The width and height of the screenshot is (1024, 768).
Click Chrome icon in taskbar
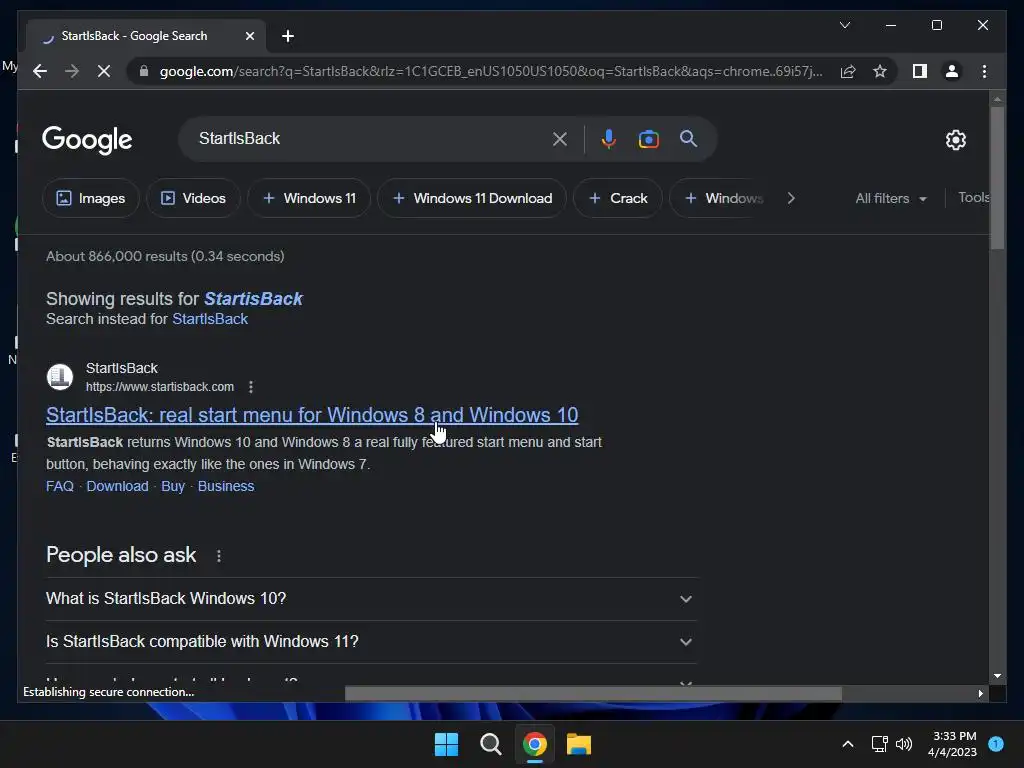coord(535,744)
